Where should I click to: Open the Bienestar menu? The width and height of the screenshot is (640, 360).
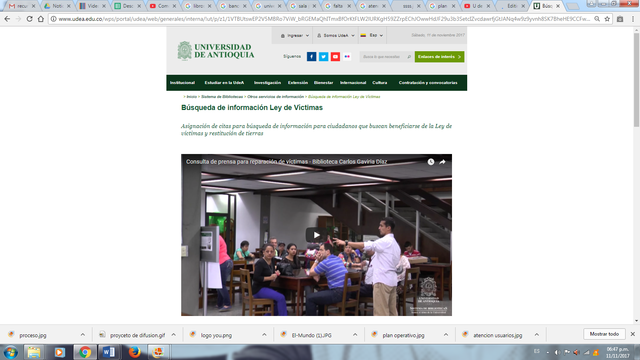click(324, 83)
